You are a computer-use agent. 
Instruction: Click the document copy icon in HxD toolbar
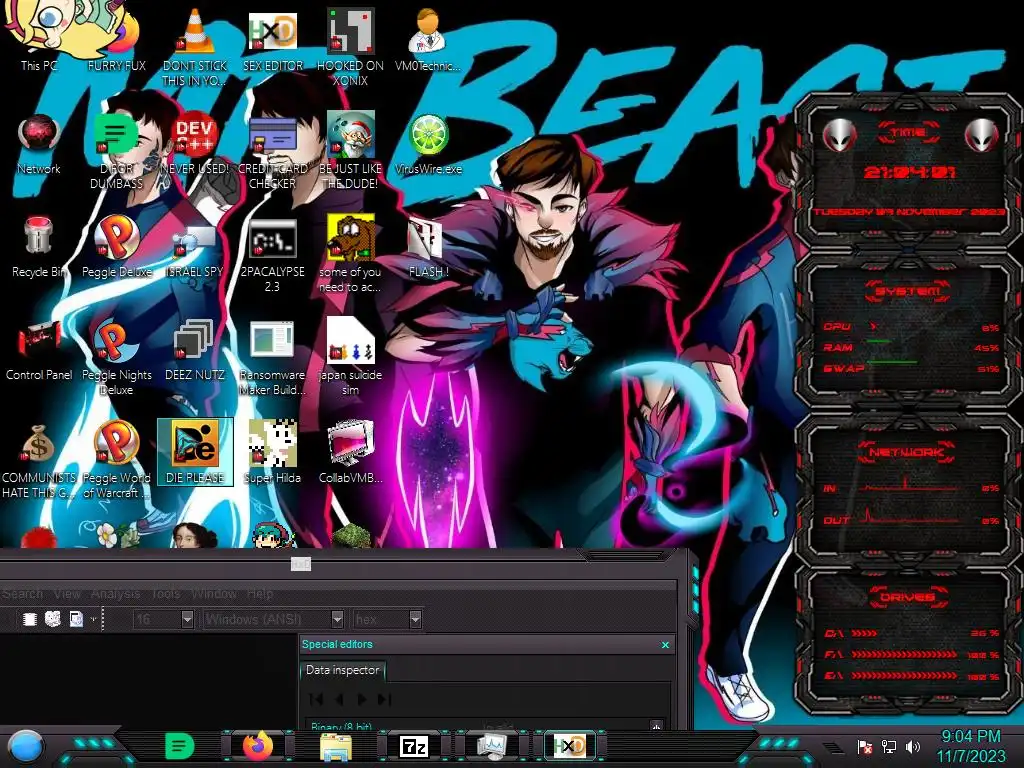tap(76, 619)
